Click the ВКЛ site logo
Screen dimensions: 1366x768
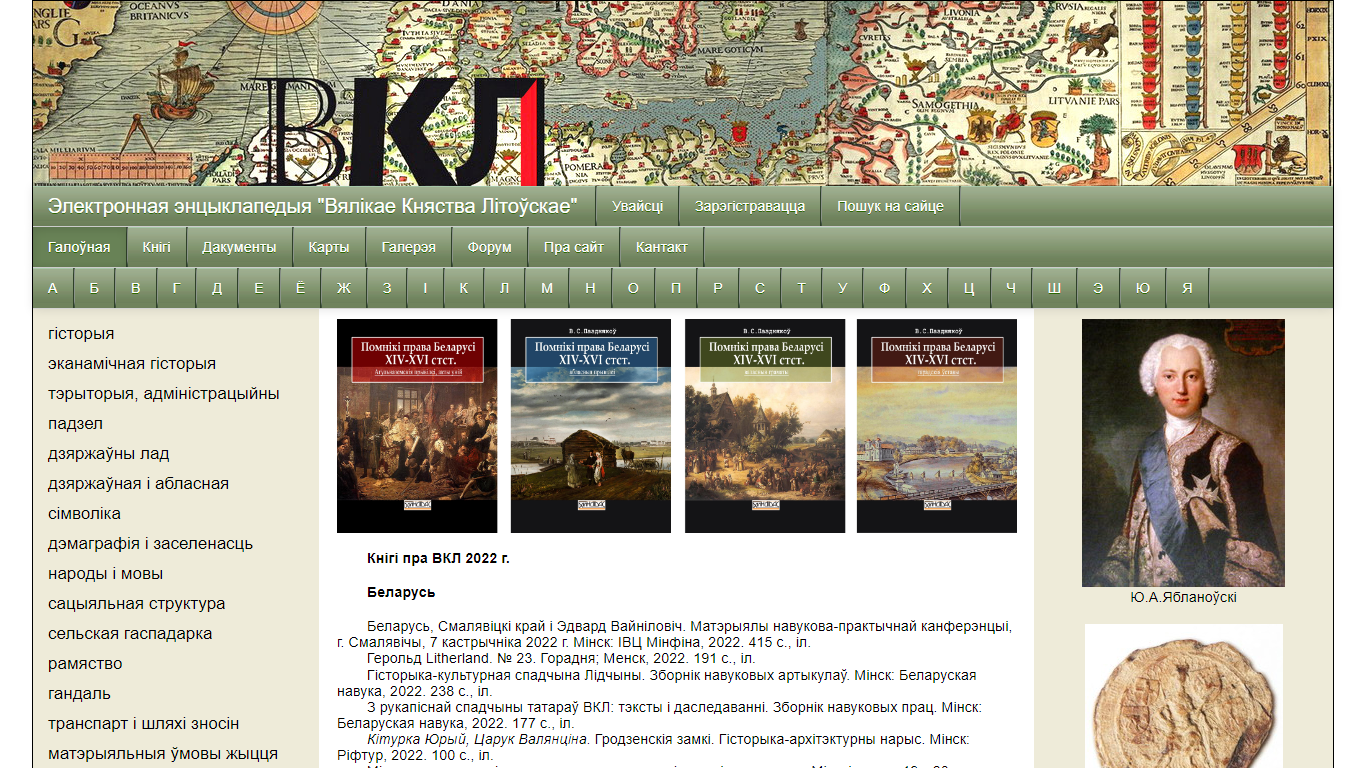(395, 131)
